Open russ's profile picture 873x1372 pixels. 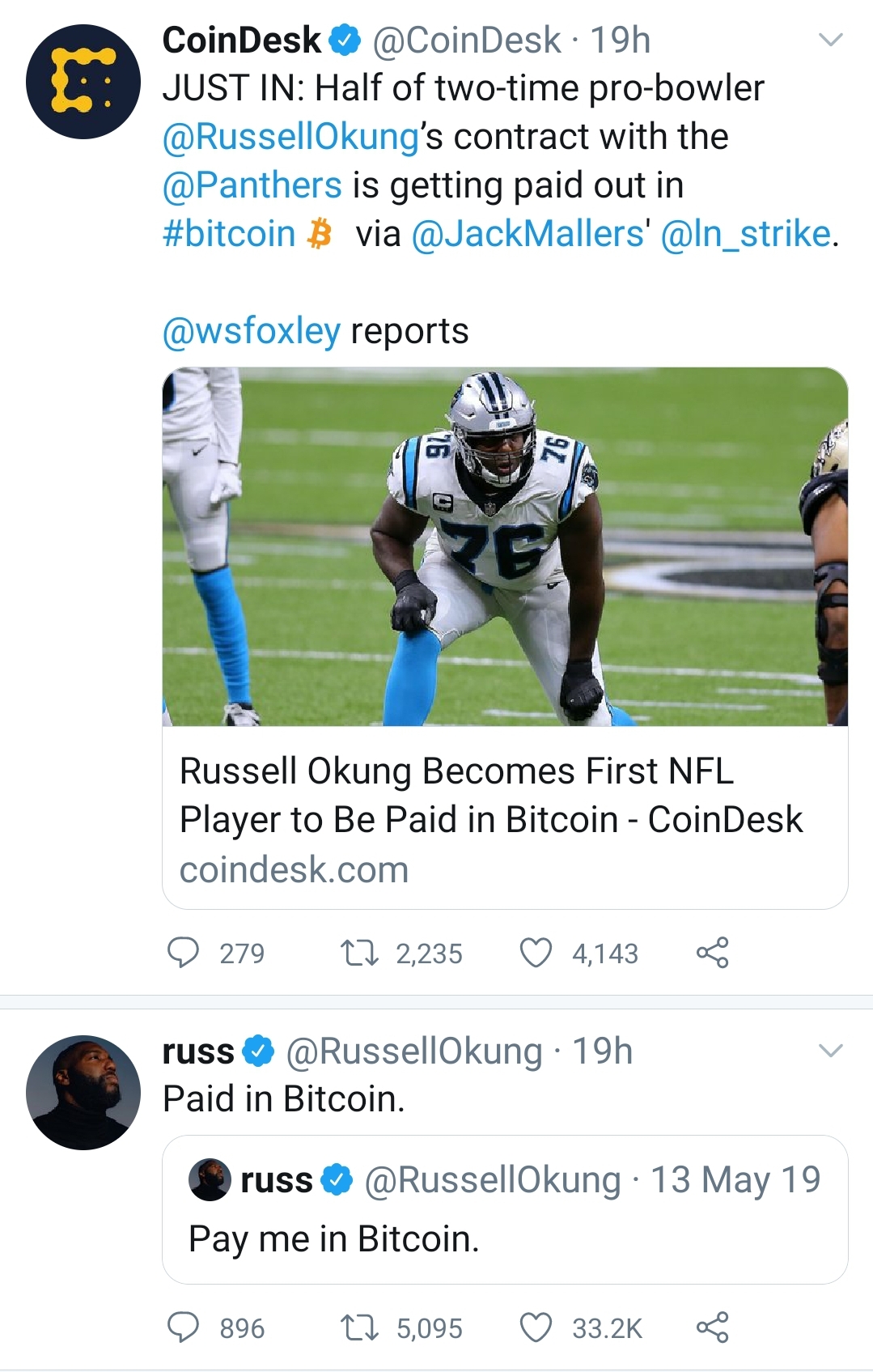pos(83,1092)
